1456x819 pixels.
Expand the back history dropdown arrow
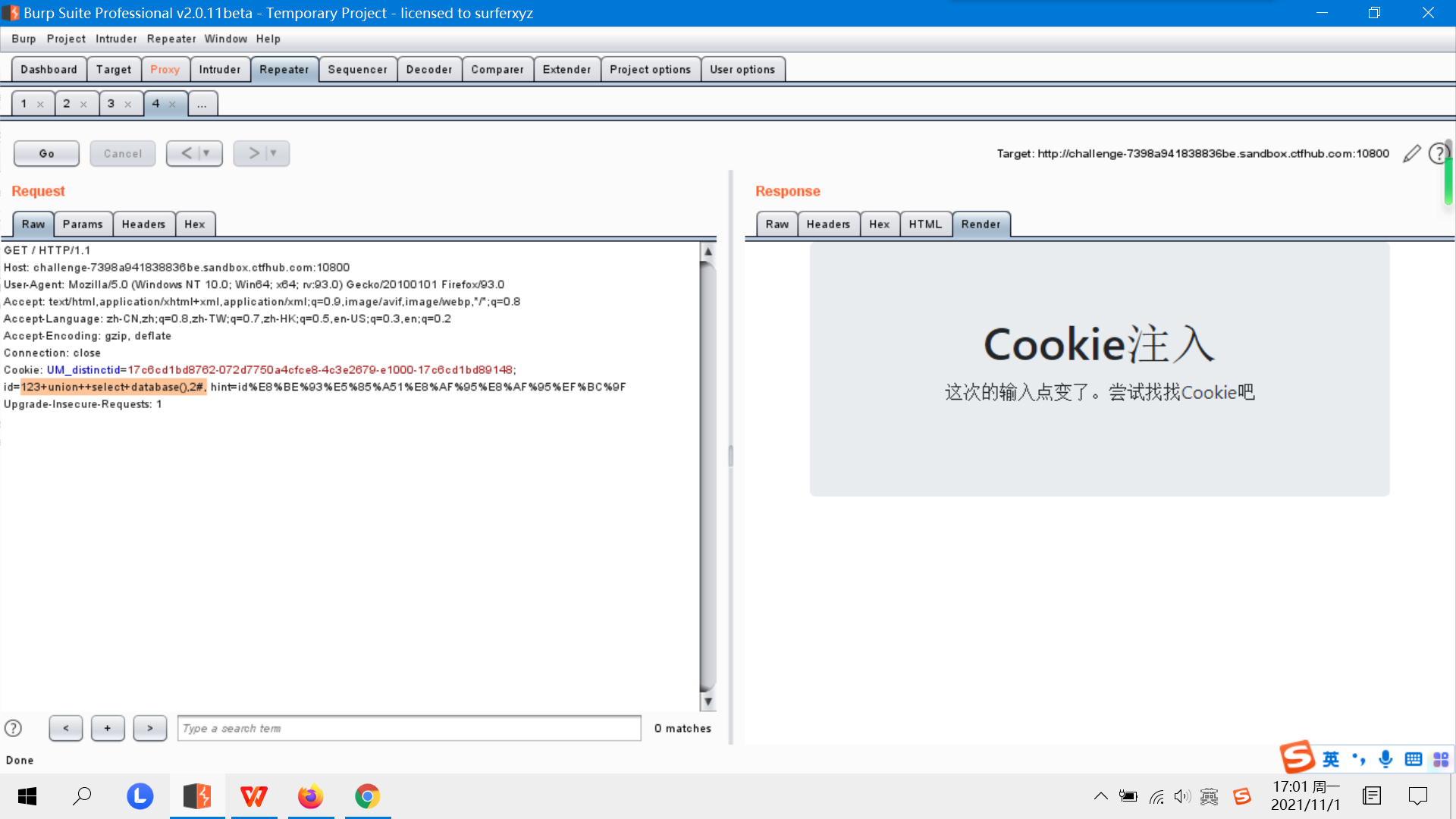(x=206, y=153)
